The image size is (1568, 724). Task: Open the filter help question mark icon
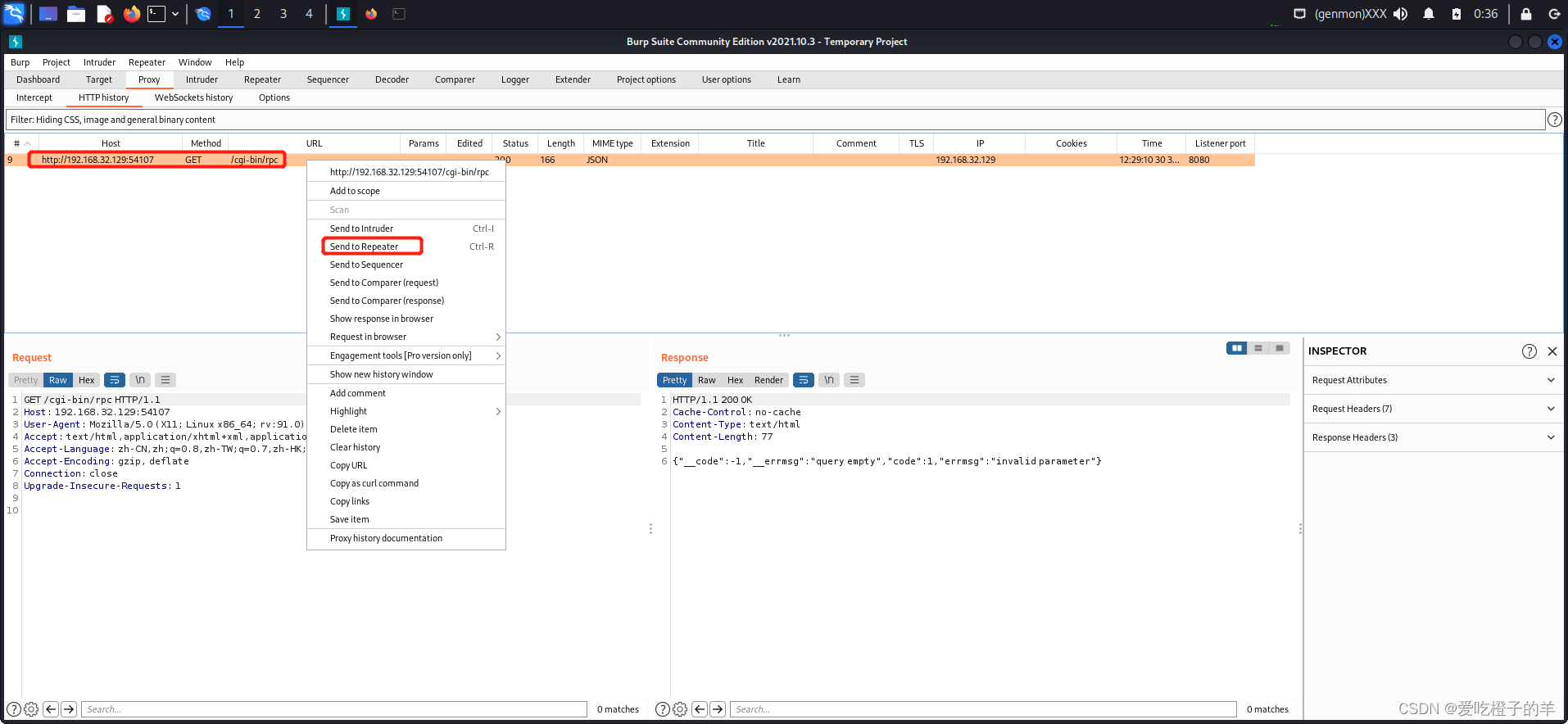(1554, 120)
